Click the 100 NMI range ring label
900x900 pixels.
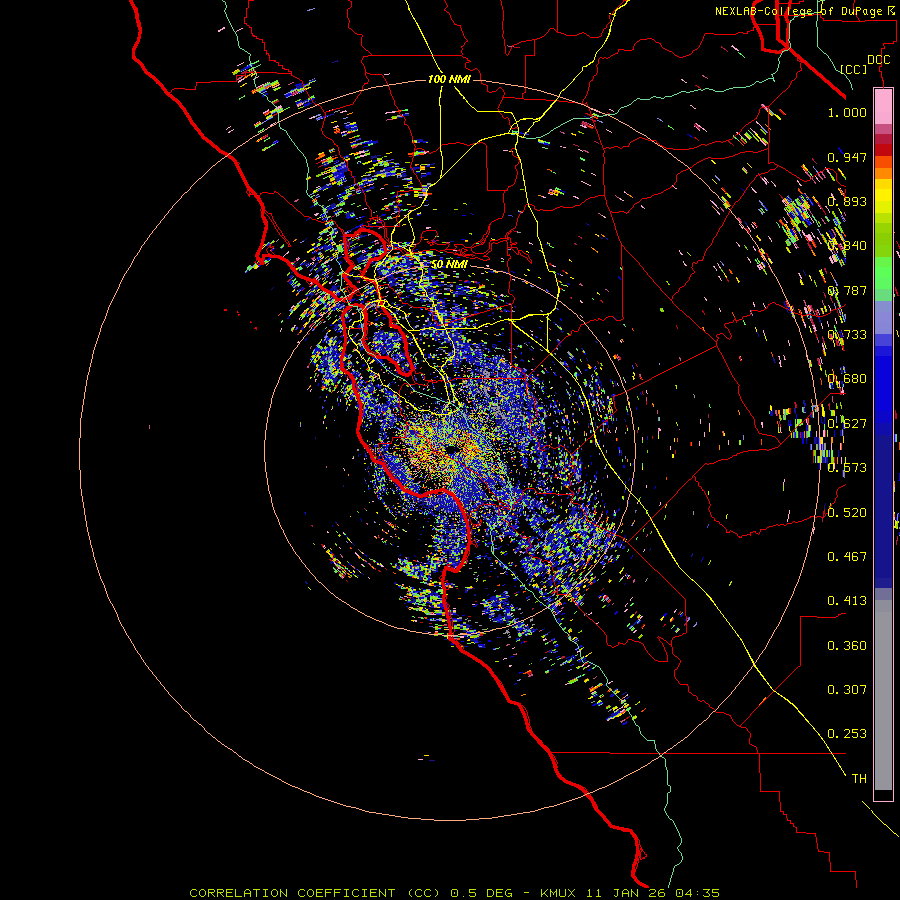449,79
